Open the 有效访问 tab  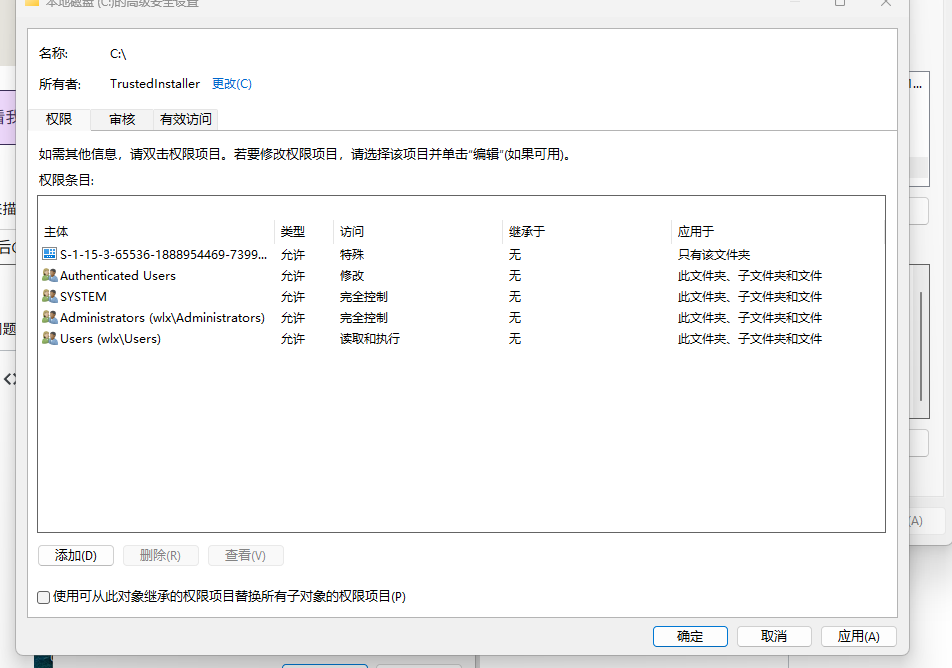tap(185, 119)
